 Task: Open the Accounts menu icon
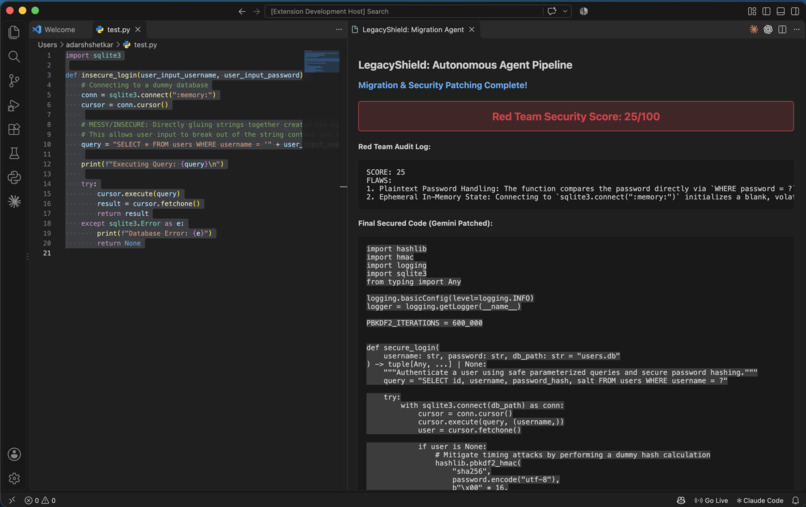click(x=14, y=454)
